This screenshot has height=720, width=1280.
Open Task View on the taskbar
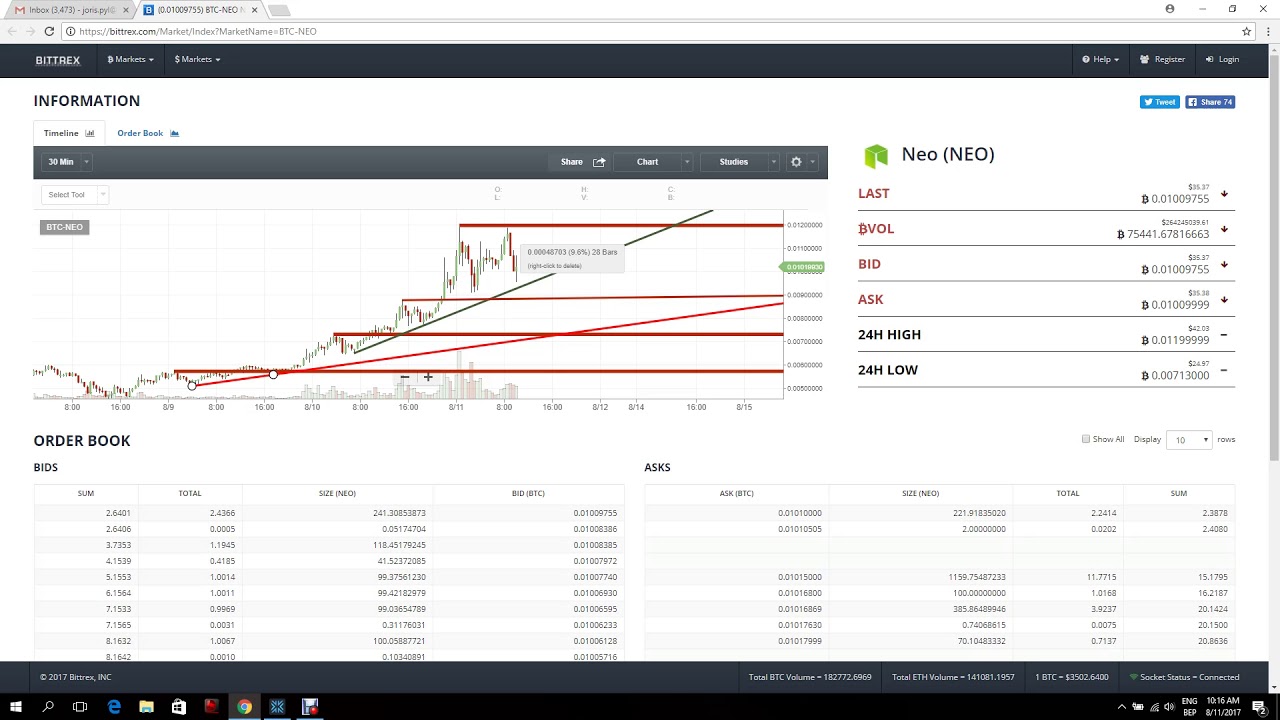pyautogui.click(x=80, y=707)
